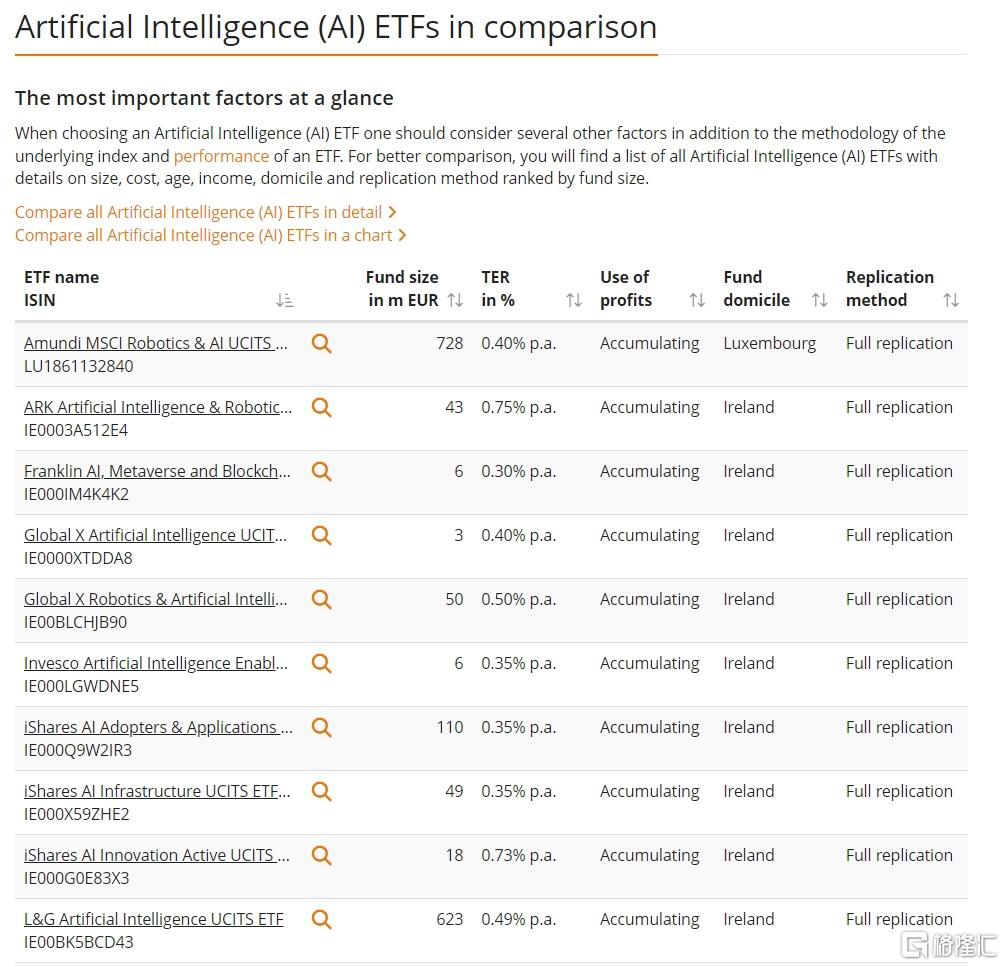Follow the orange 'performance' link in paragraph

[221, 156]
